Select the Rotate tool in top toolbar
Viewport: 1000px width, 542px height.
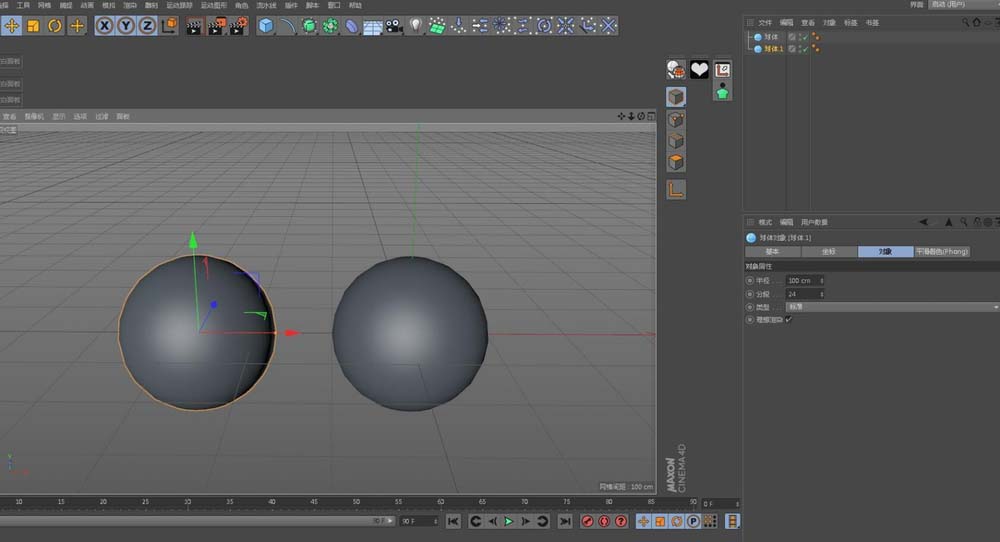click(55, 26)
